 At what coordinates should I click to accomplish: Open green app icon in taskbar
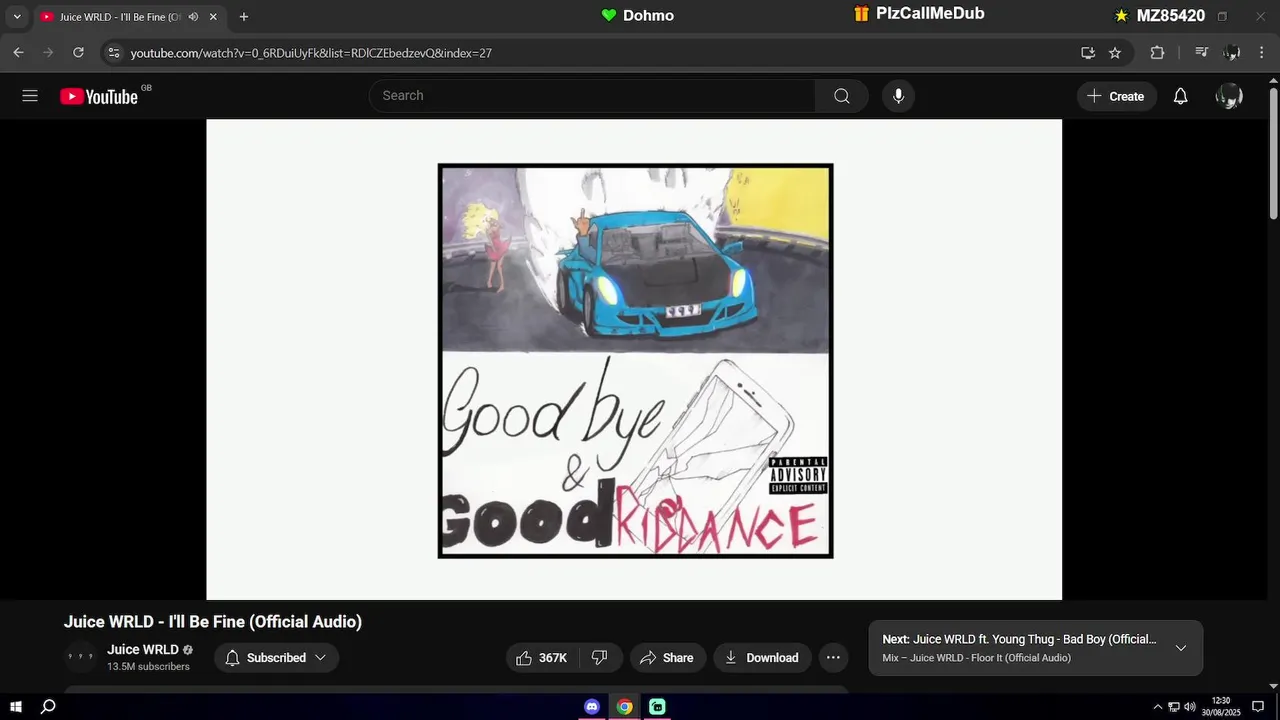[x=657, y=707]
